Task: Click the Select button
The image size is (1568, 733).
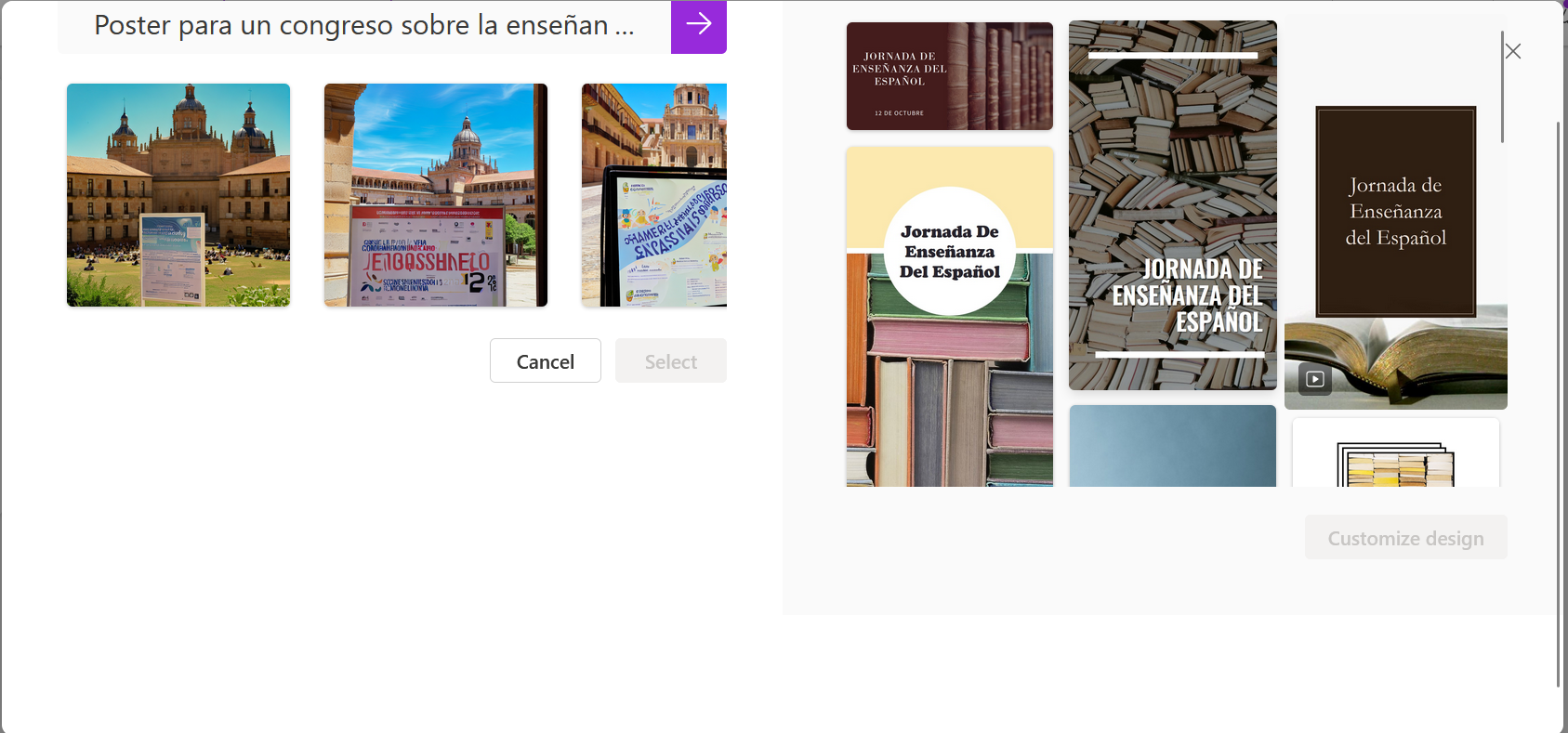Action: pyautogui.click(x=670, y=361)
